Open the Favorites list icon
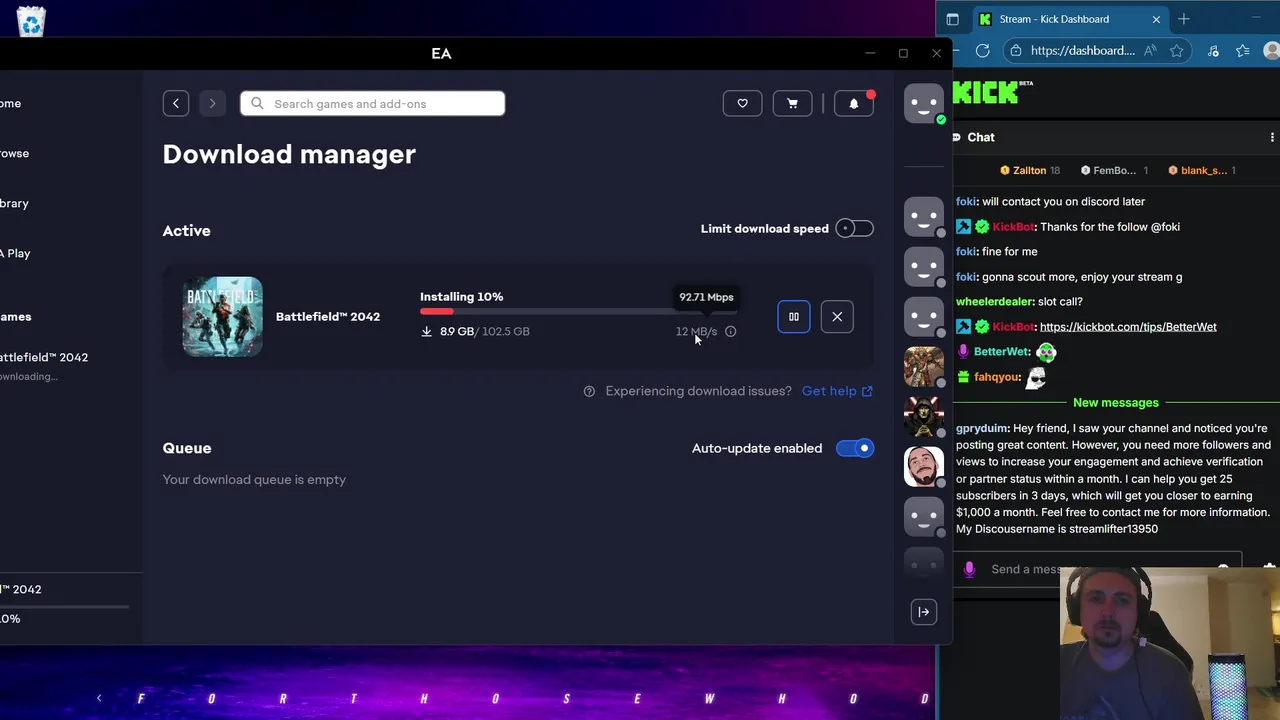 (x=1243, y=50)
